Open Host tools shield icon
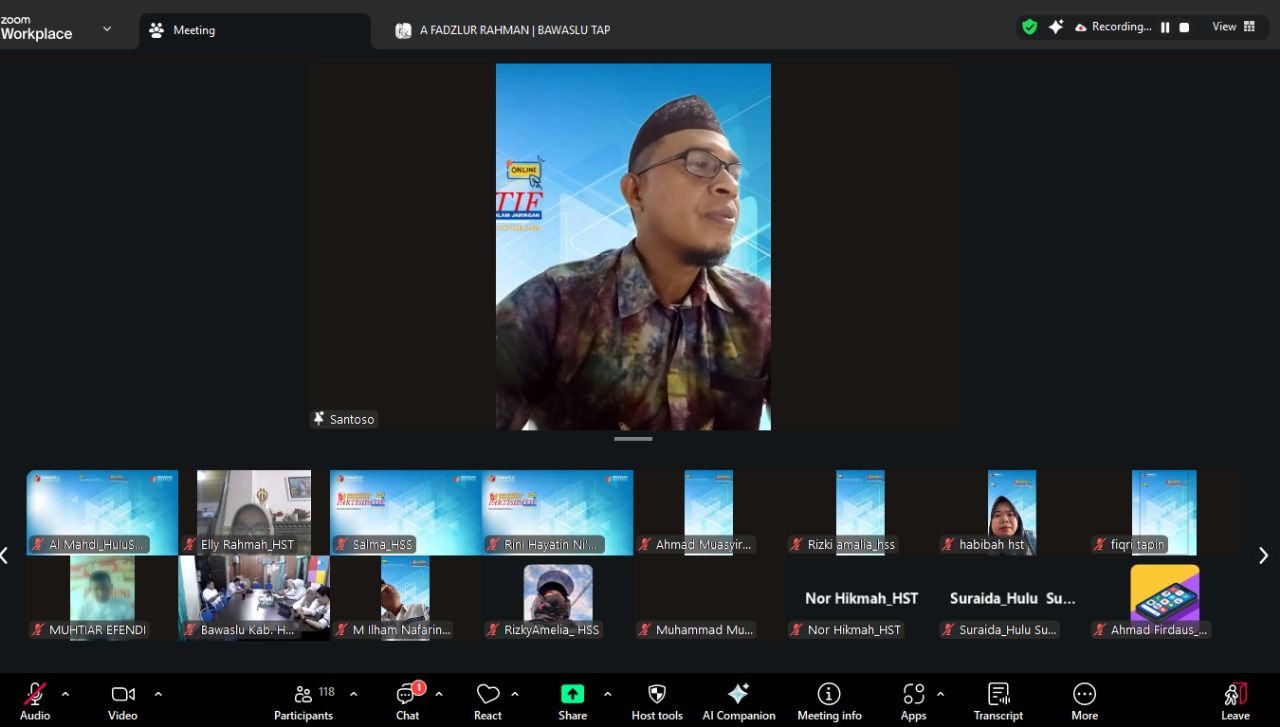This screenshot has width=1280, height=727. tap(657, 701)
